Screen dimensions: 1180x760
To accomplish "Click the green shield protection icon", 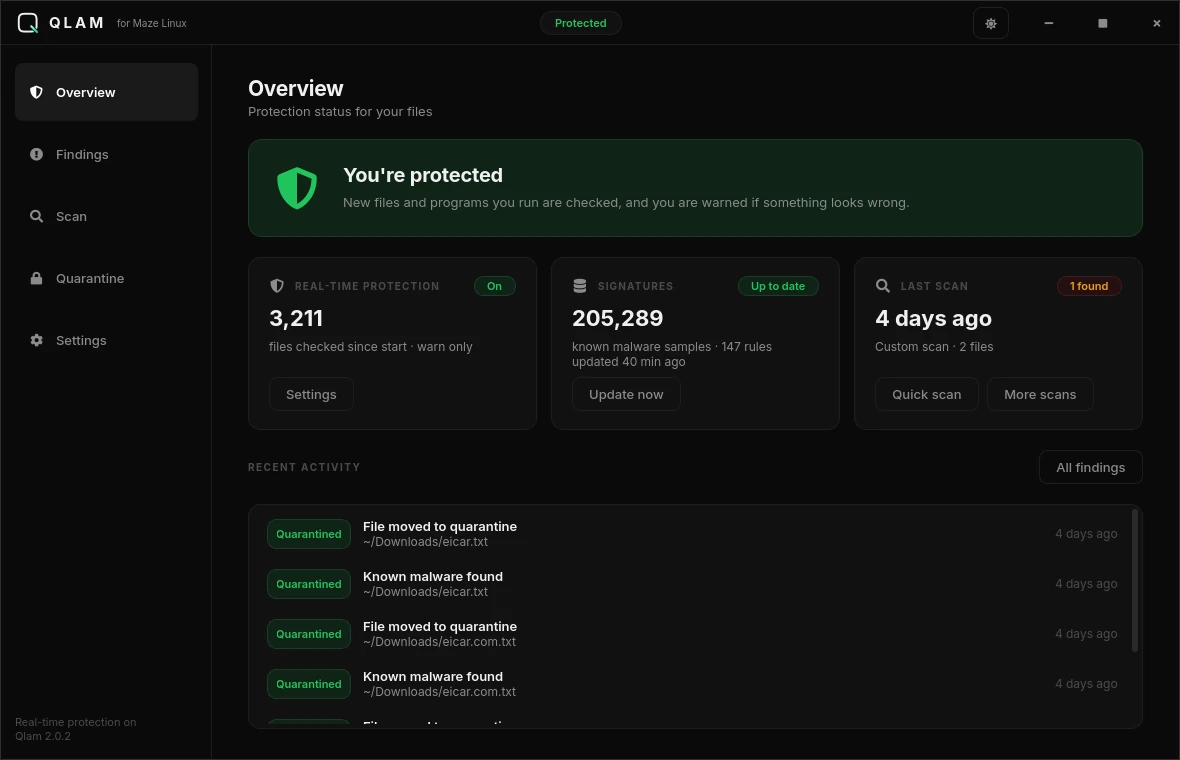I will tap(297, 188).
